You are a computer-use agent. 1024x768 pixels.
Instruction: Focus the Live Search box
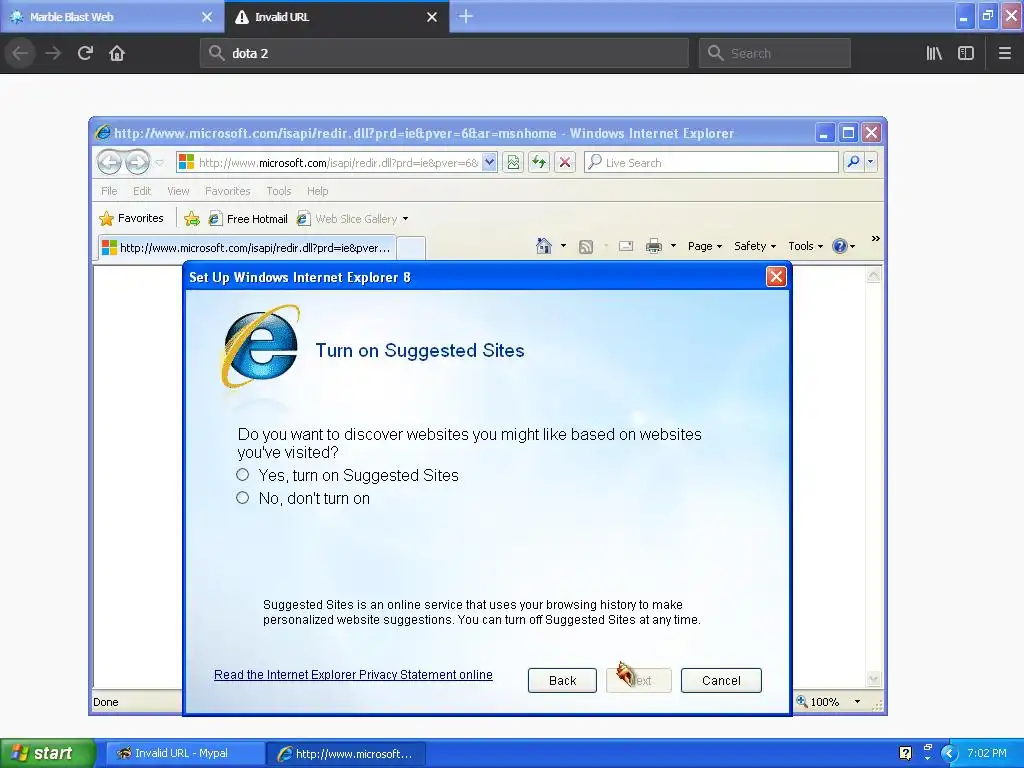[x=711, y=163]
